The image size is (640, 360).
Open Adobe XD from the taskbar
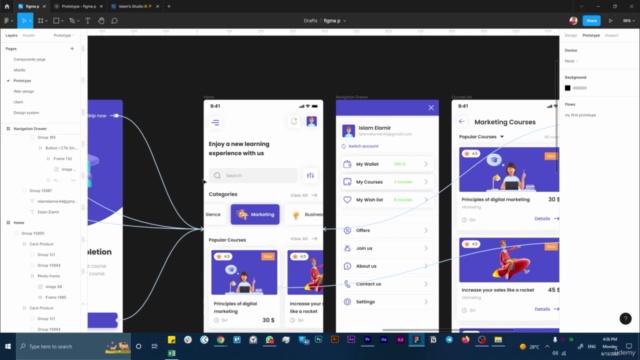click(400, 340)
